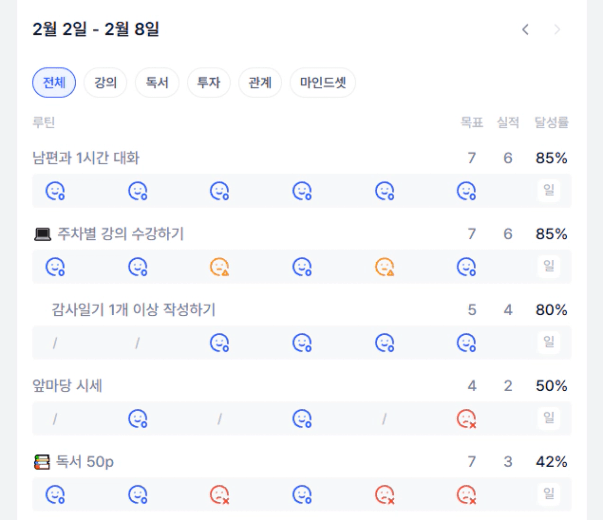Select the 강의 filter tab

105,83
